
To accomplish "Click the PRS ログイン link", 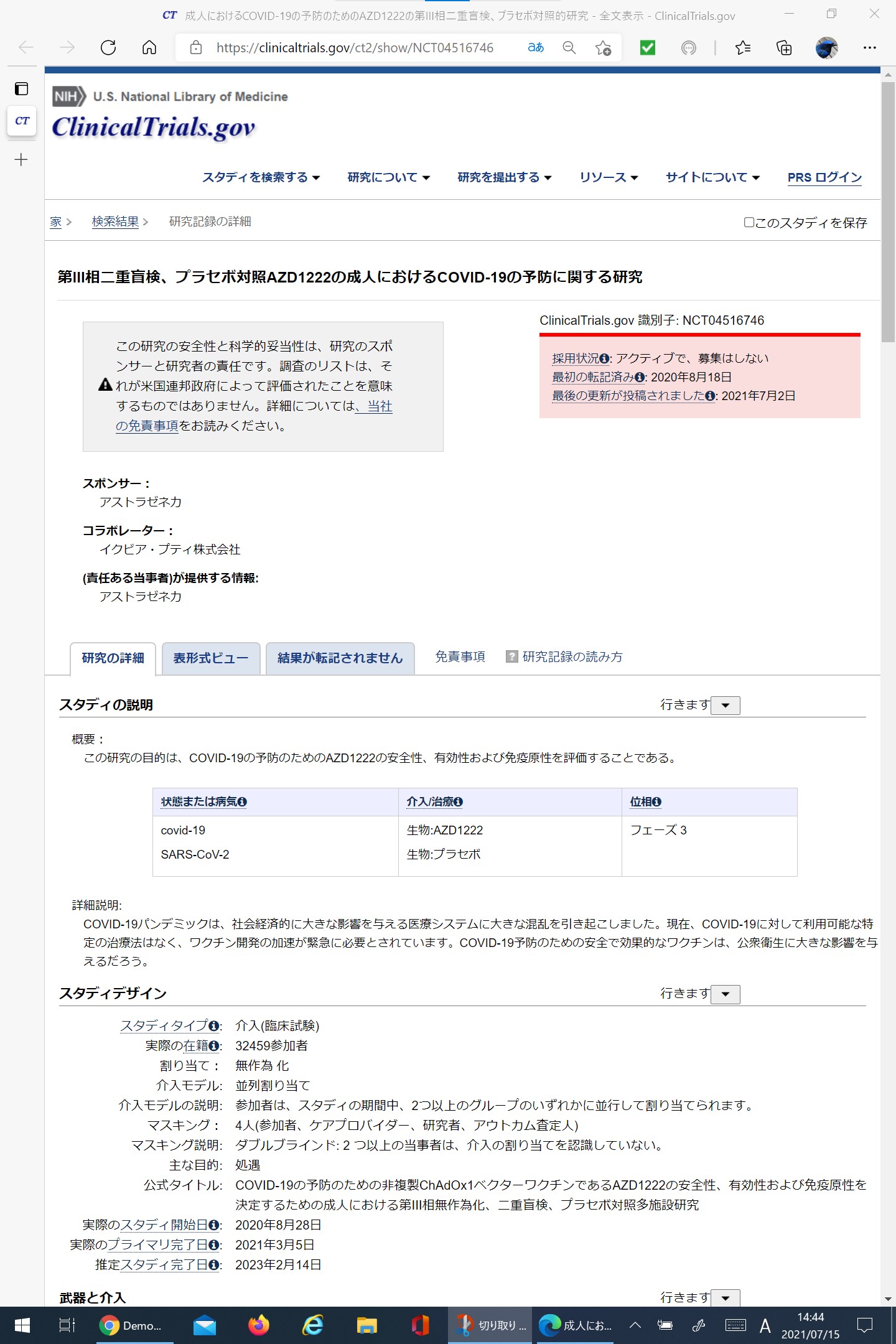I will point(825,177).
